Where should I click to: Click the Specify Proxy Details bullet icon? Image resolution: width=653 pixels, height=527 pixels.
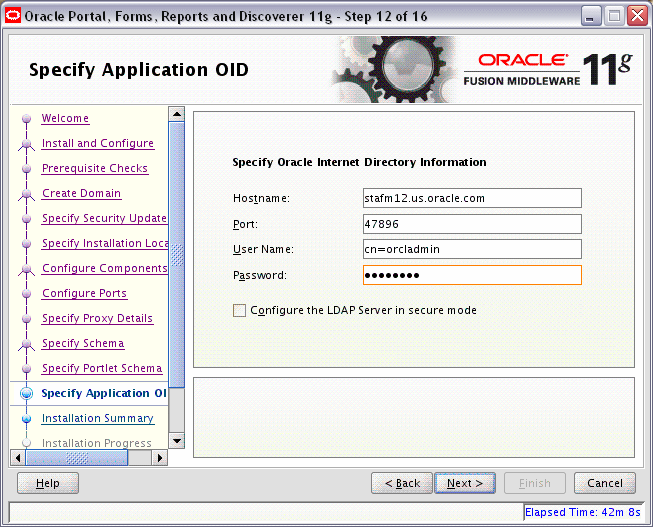pos(27,319)
